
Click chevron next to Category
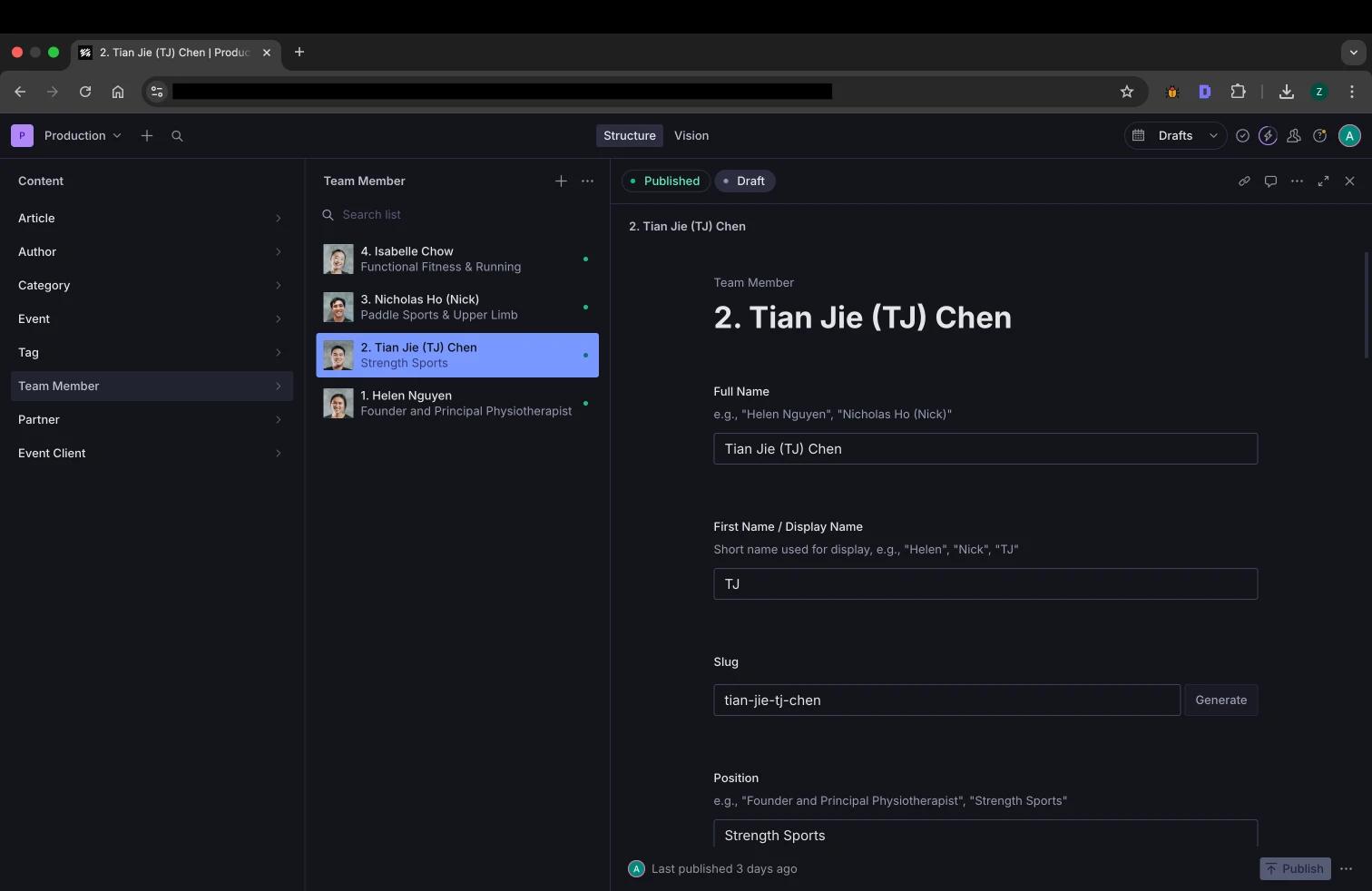tap(278, 285)
